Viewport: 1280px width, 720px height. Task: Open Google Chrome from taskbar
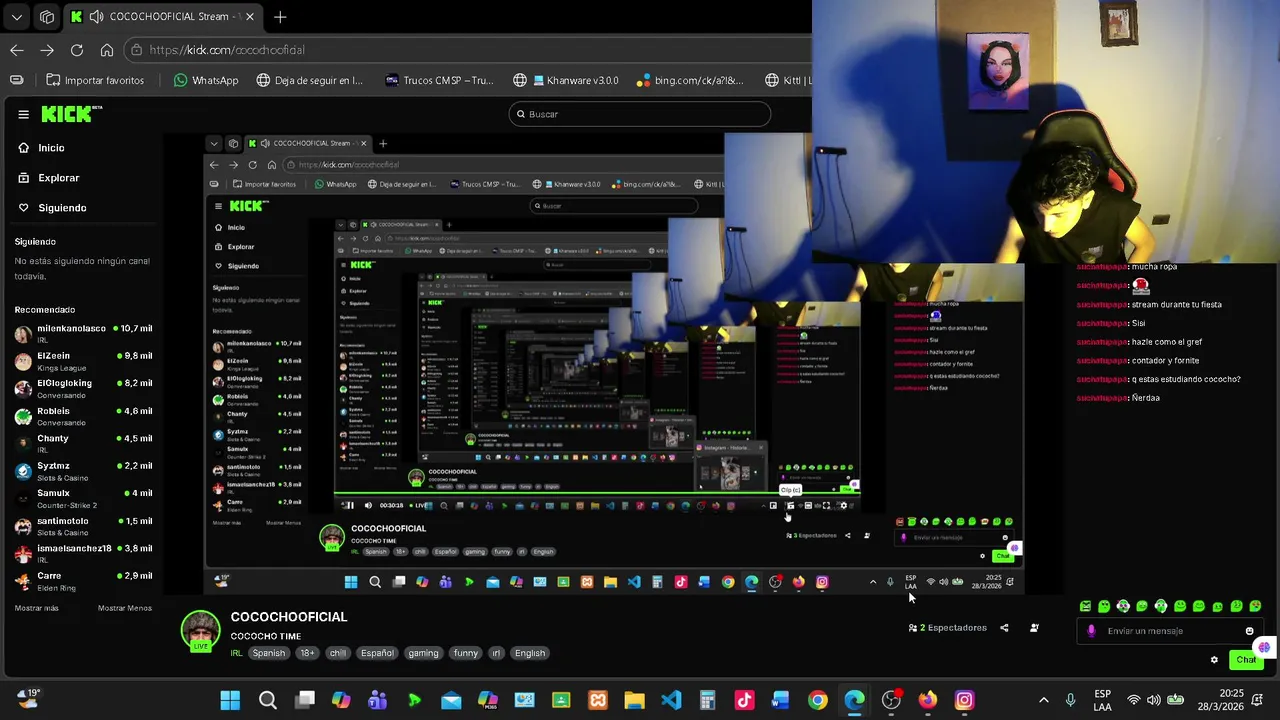818,700
